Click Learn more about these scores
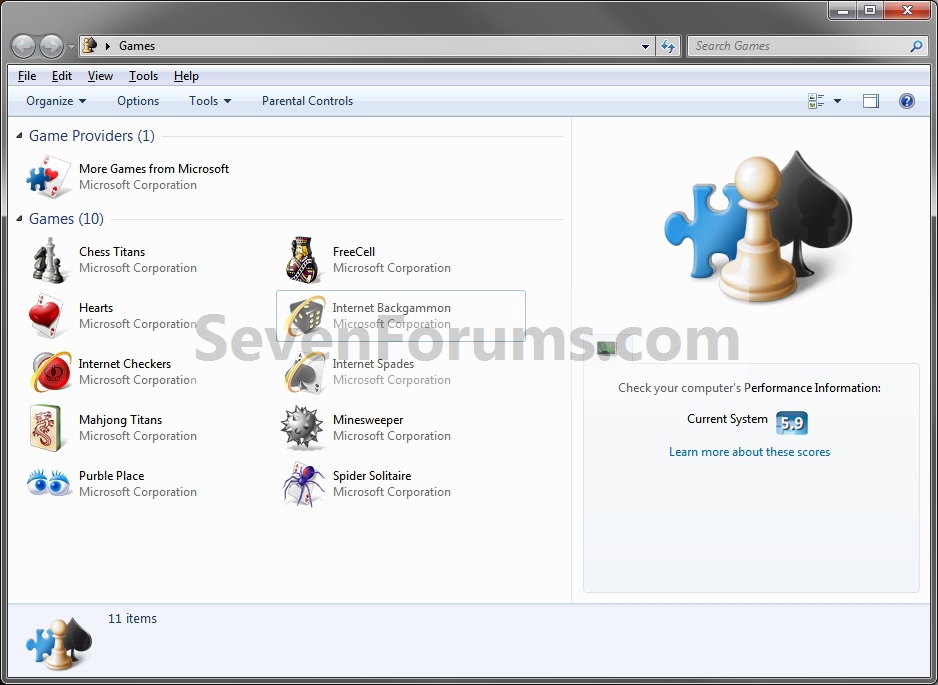 pos(749,452)
